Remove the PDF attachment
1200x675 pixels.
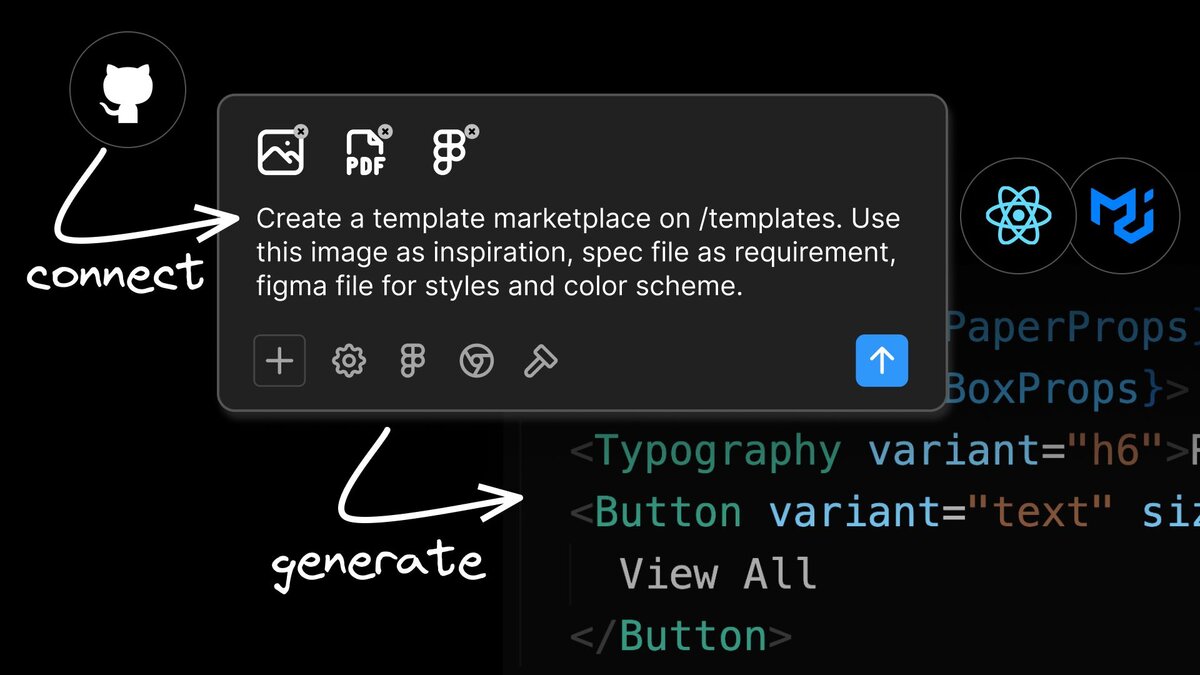(385, 131)
